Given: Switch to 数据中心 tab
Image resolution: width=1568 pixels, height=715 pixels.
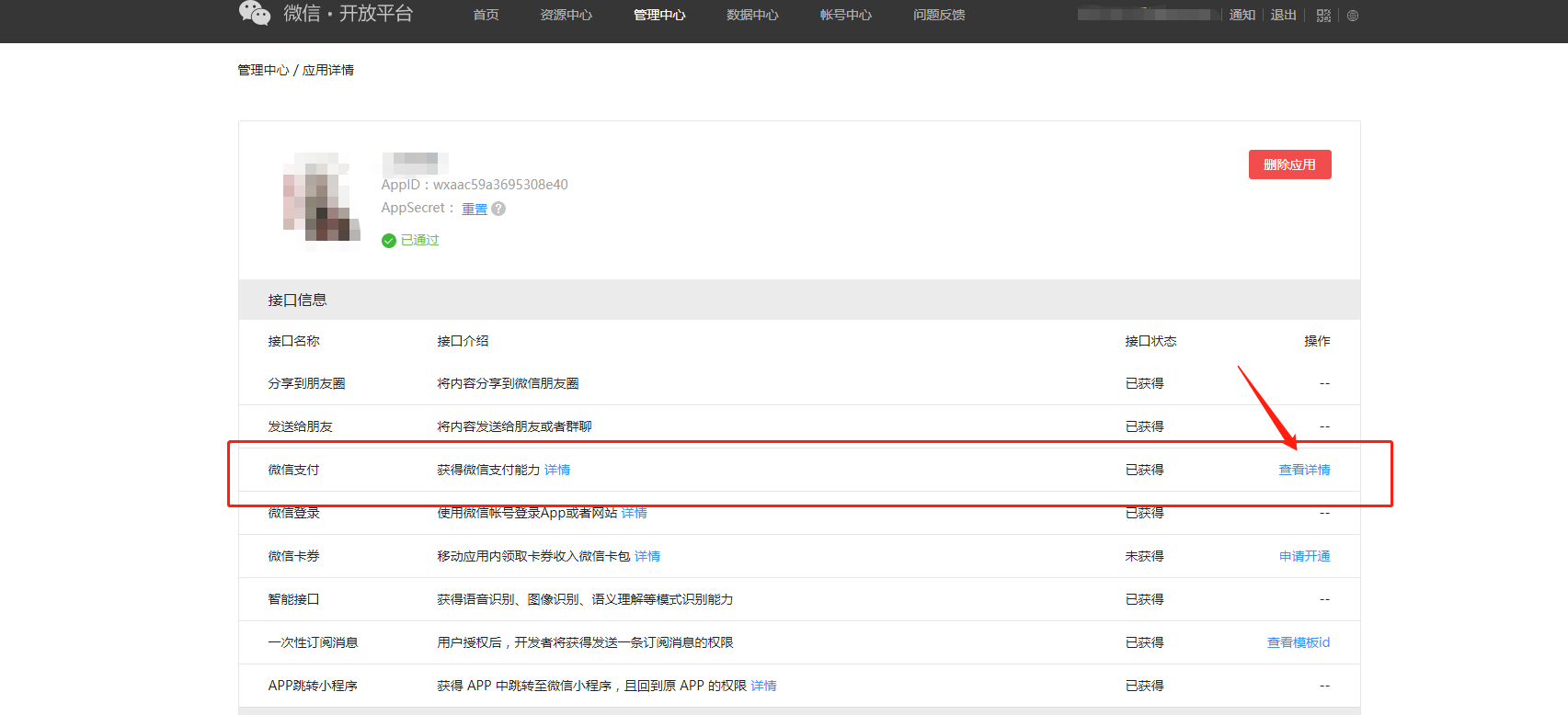Looking at the screenshot, I should [752, 15].
